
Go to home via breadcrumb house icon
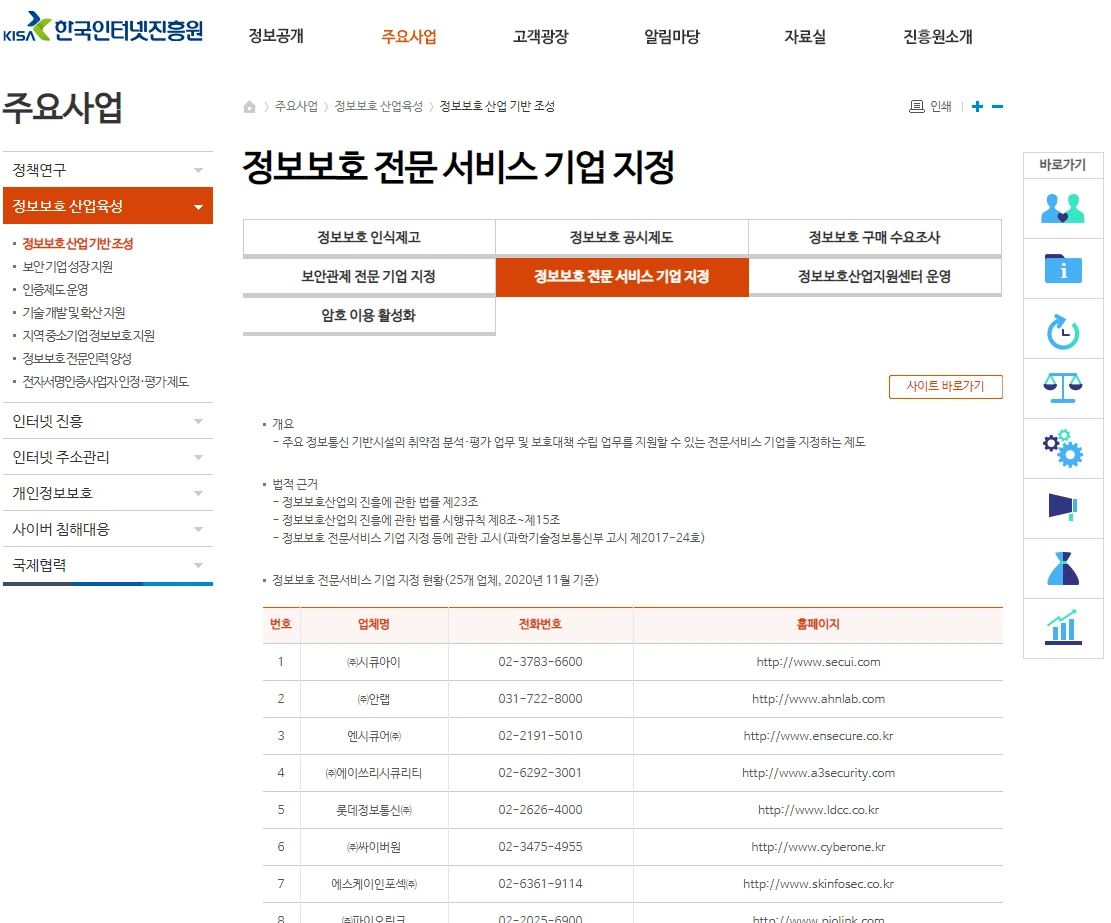(249, 106)
